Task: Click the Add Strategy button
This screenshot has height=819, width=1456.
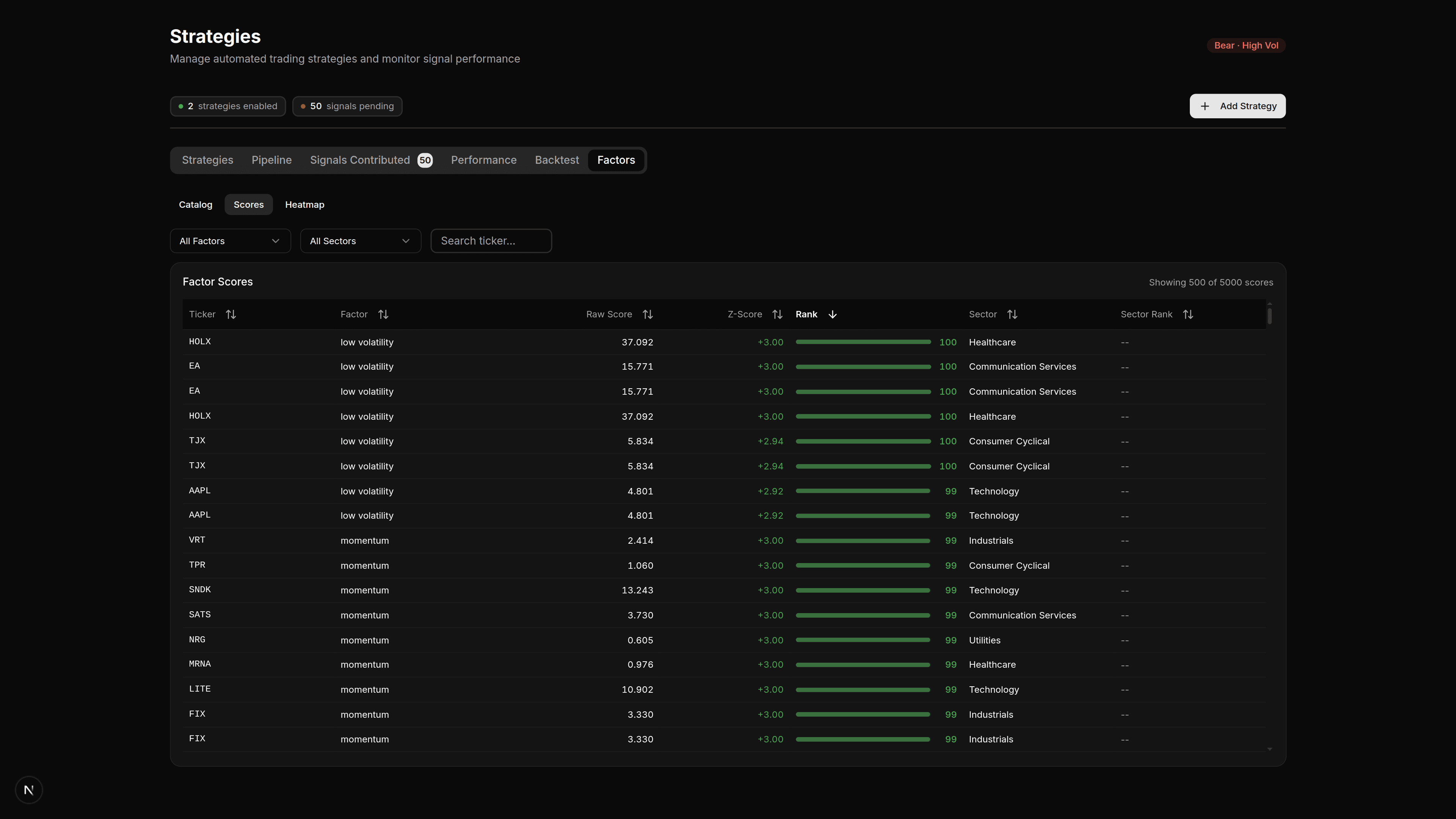Action: [x=1237, y=106]
